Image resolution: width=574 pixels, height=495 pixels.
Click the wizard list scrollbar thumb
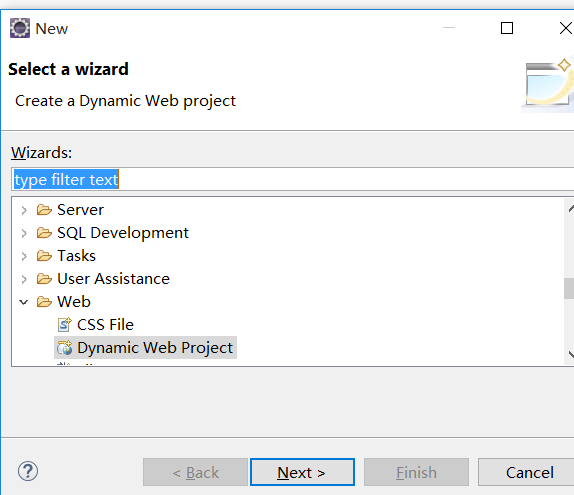[569, 289]
